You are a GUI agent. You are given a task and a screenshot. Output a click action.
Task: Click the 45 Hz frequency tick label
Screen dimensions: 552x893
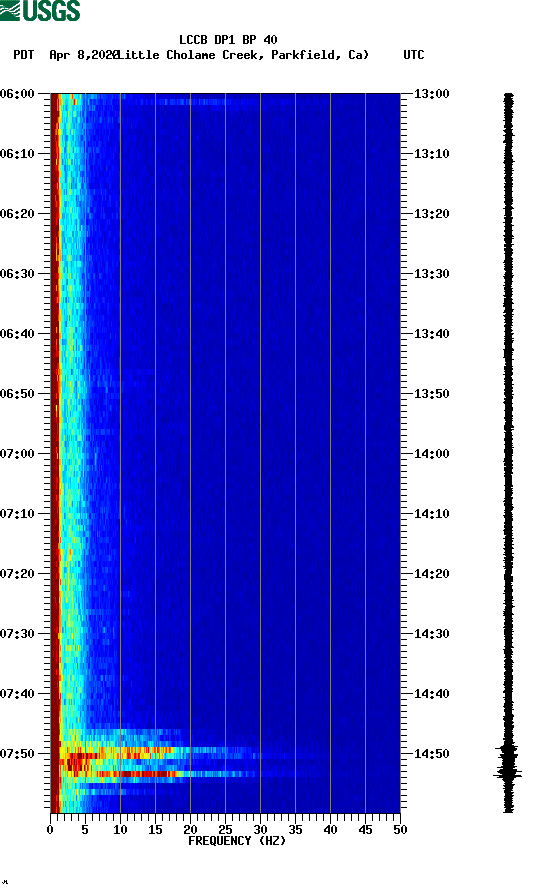coord(365,830)
